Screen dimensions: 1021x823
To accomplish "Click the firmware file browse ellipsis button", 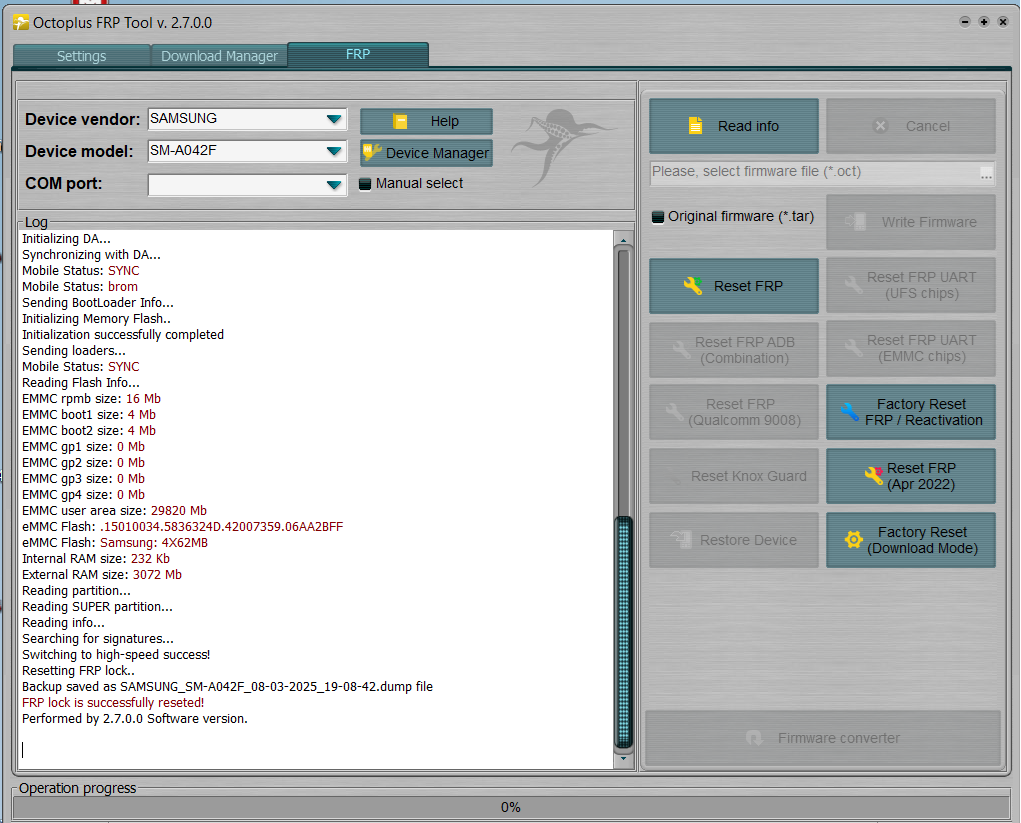I will pos(986,173).
